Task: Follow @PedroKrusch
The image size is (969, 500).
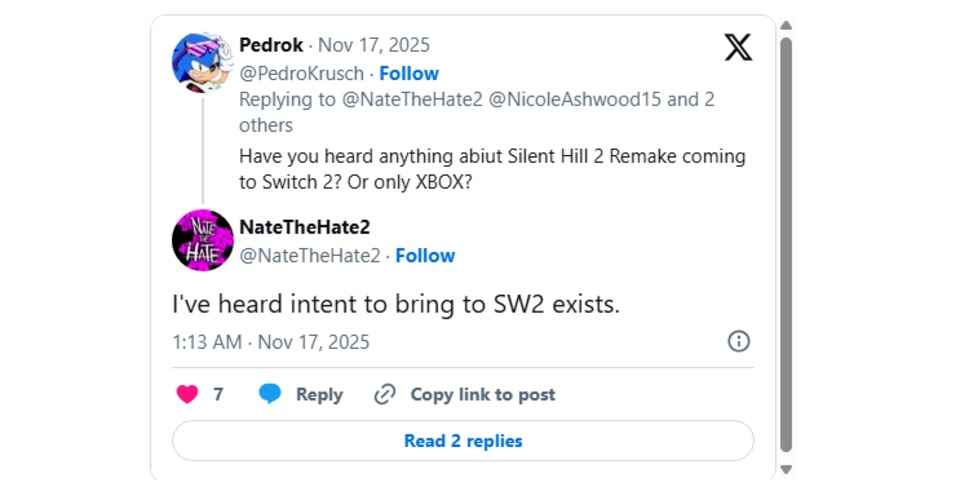Action: click(x=408, y=73)
